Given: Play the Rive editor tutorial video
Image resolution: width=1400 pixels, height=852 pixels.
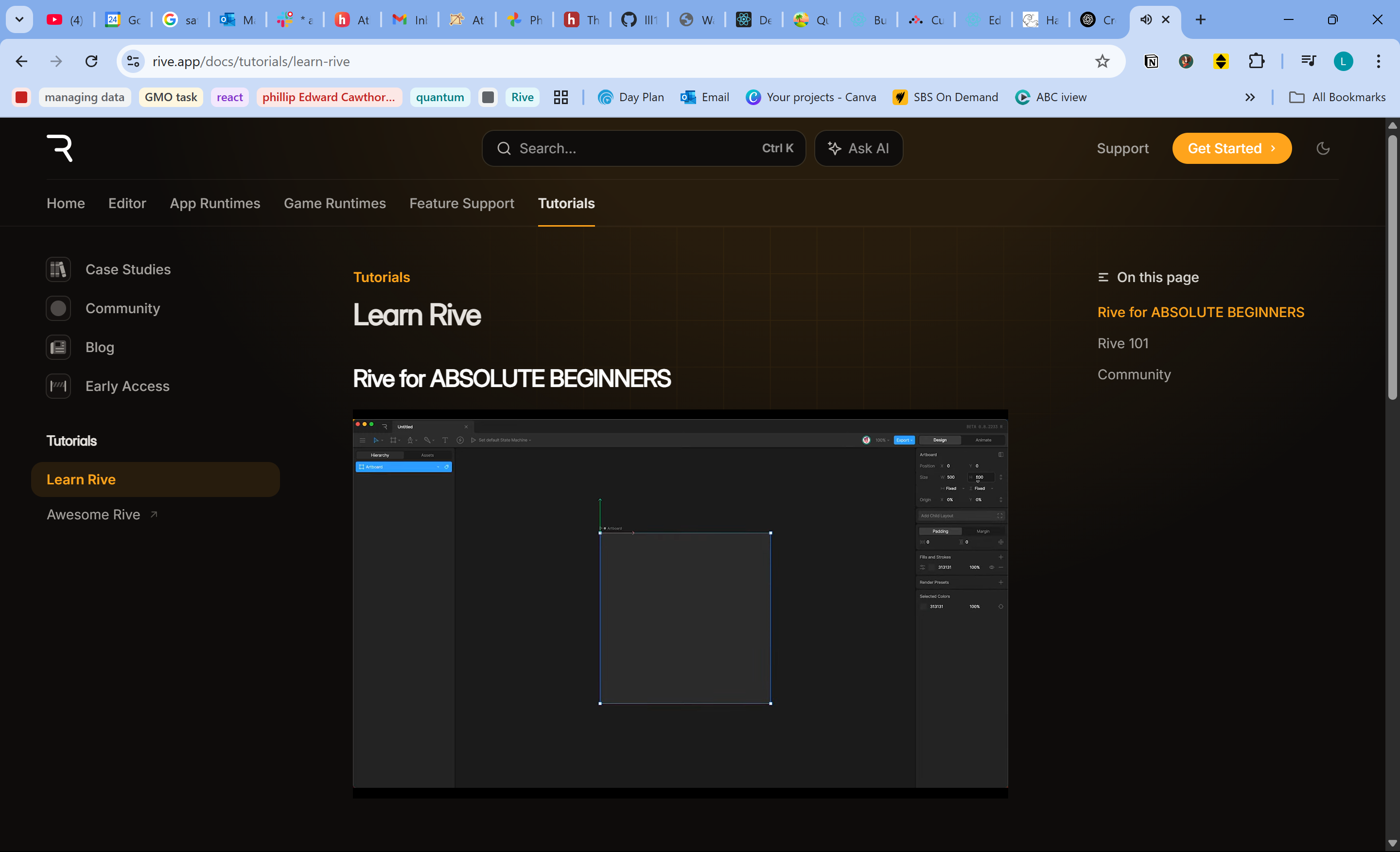Looking at the screenshot, I should (x=680, y=603).
